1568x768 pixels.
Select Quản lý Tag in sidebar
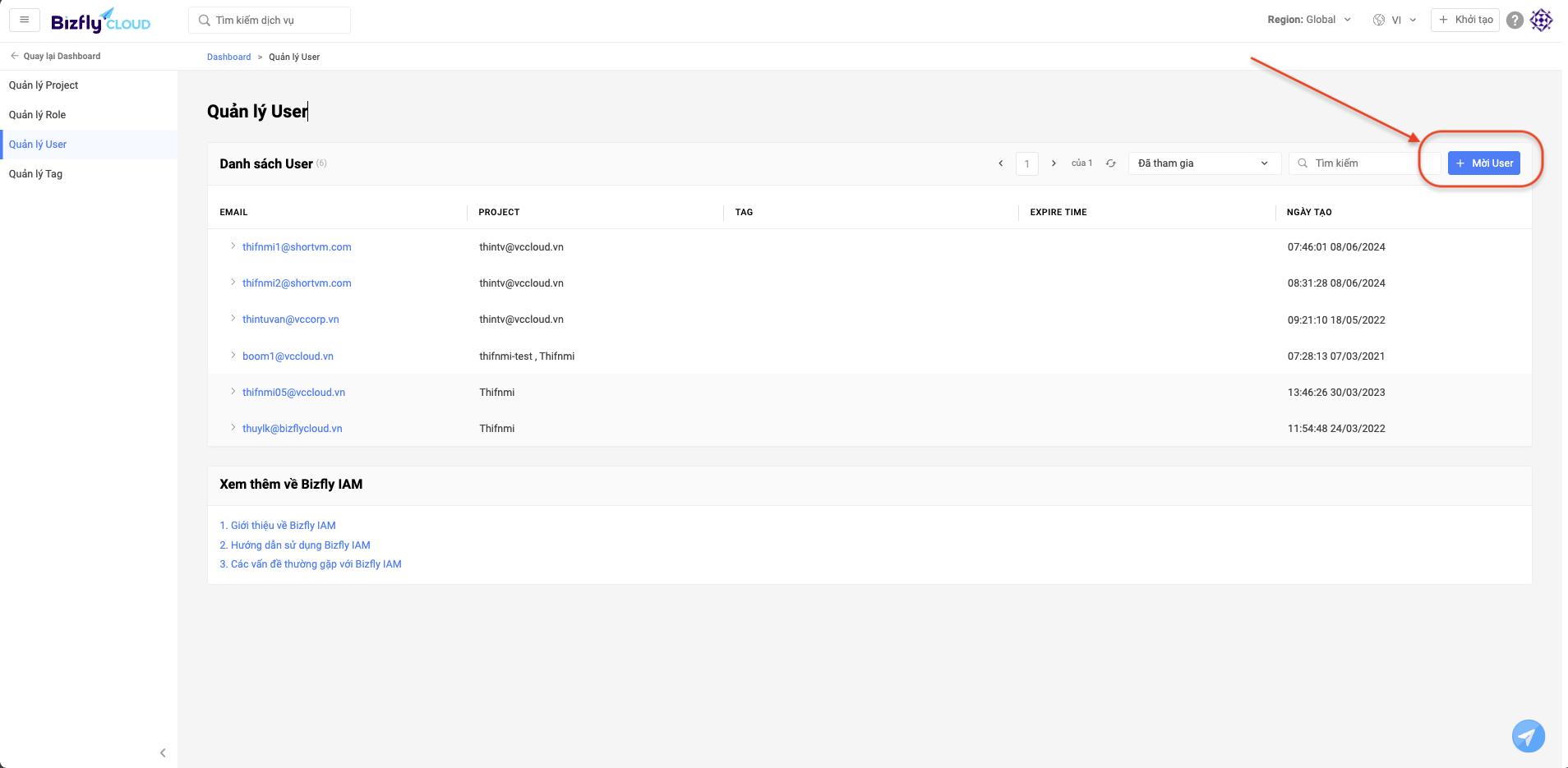pyautogui.click(x=36, y=174)
